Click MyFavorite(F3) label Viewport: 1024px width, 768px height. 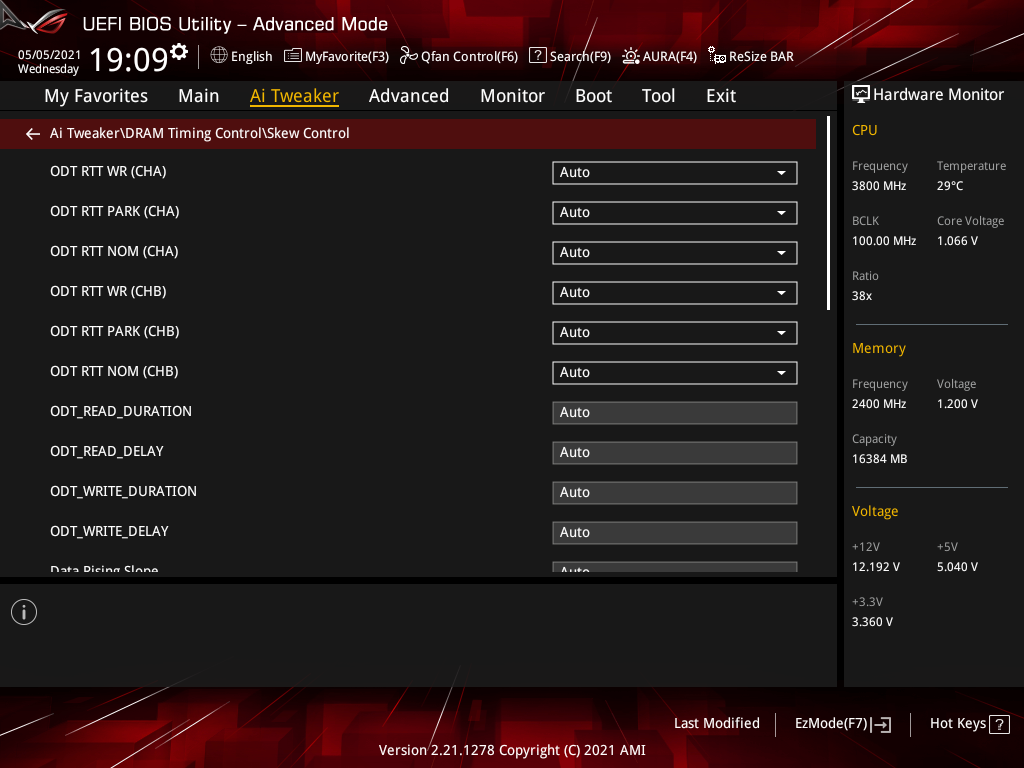pos(347,57)
